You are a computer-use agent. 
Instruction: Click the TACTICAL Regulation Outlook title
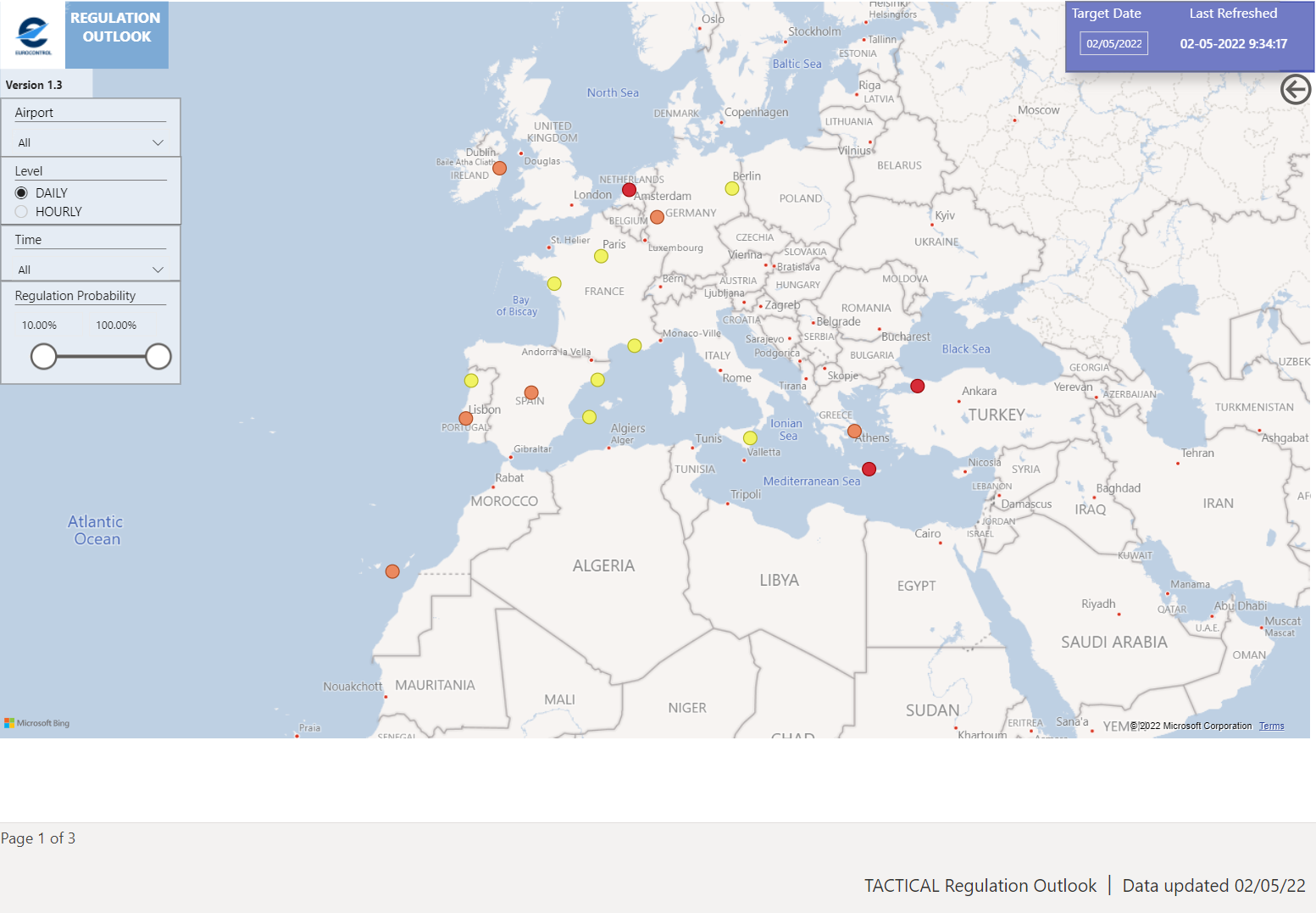click(x=980, y=886)
